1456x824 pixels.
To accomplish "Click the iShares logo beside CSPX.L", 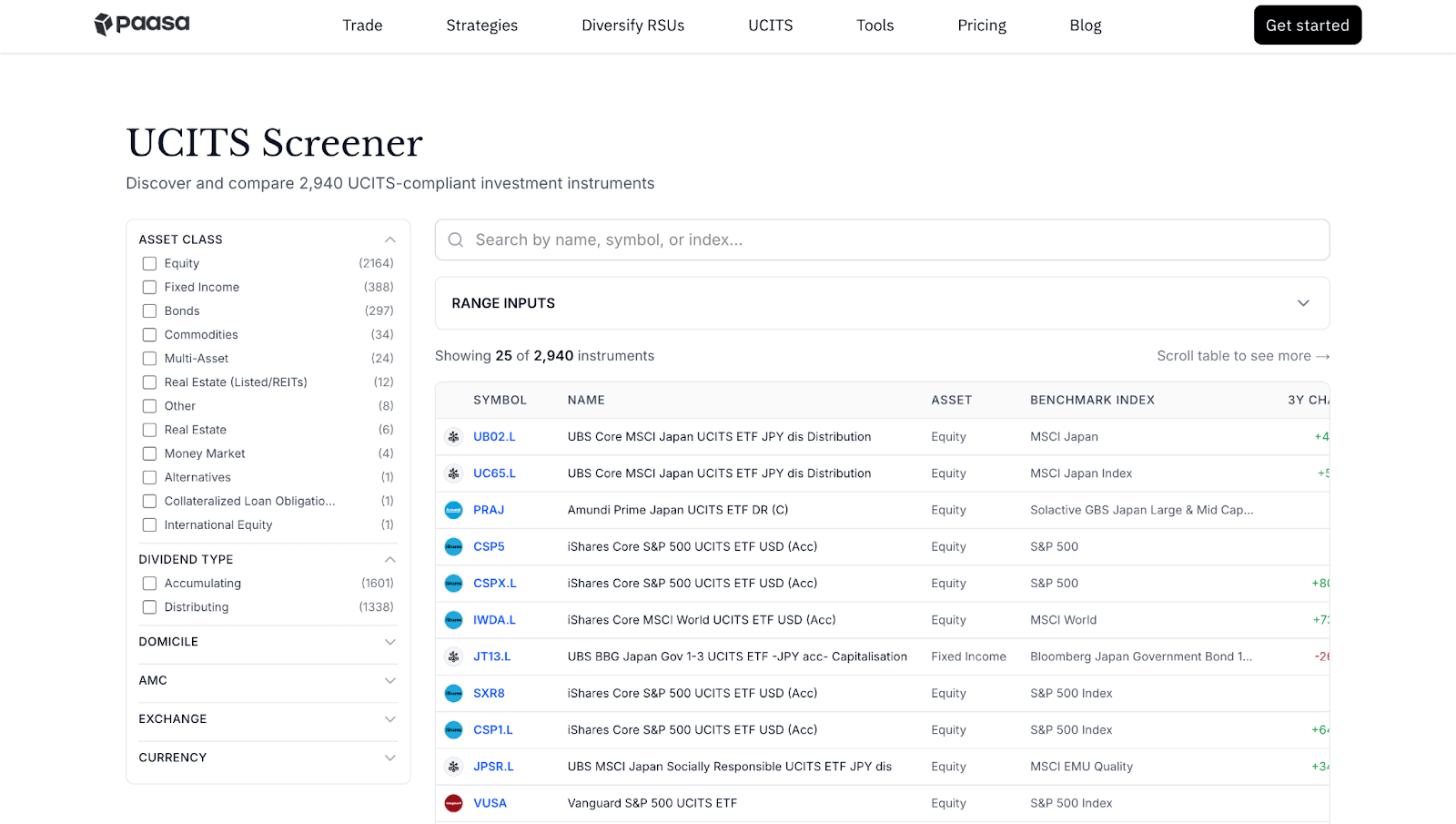I will 453,584.
